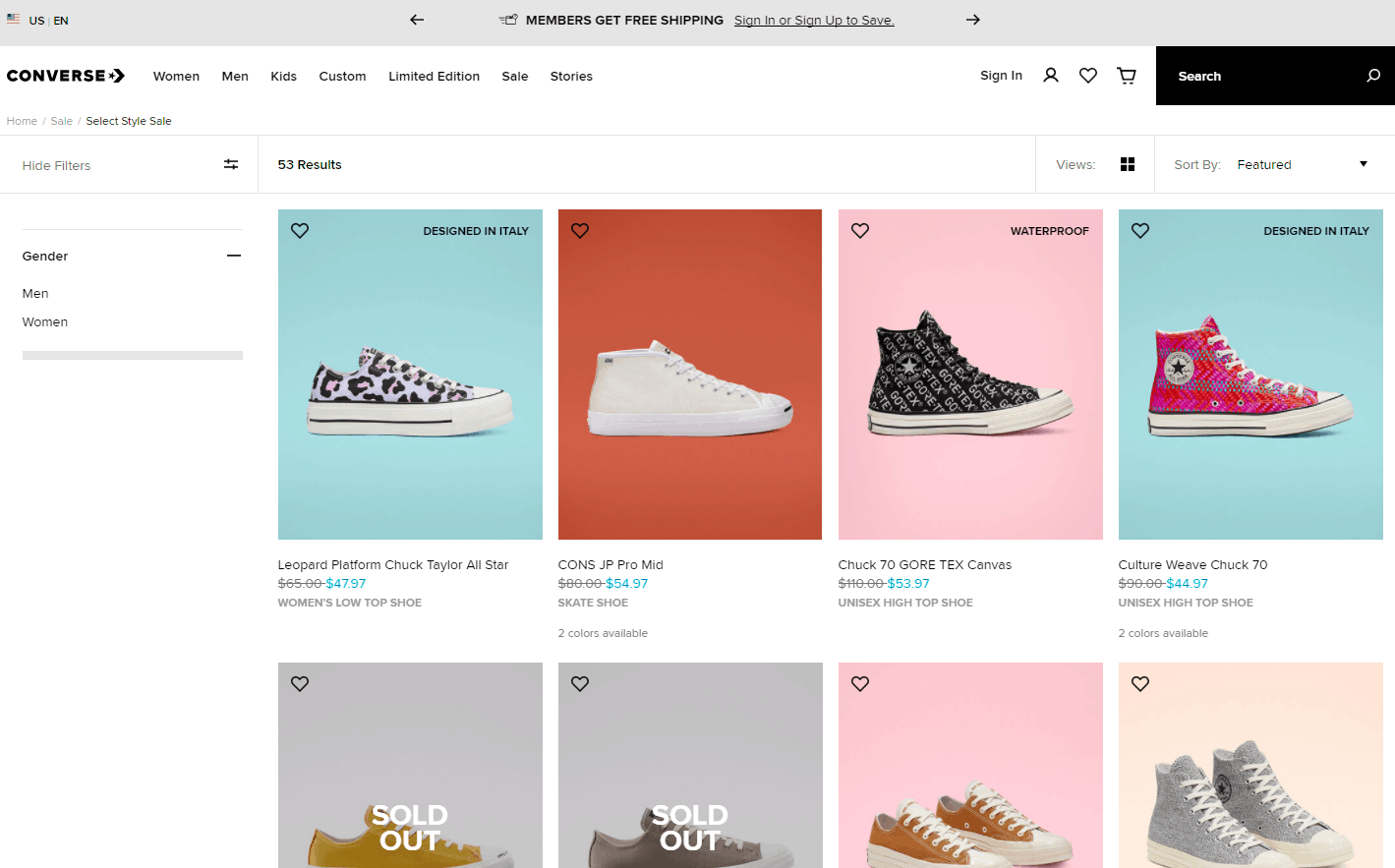Open Culture Weave Chuck 70 image

pyautogui.click(x=1250, y=374)
